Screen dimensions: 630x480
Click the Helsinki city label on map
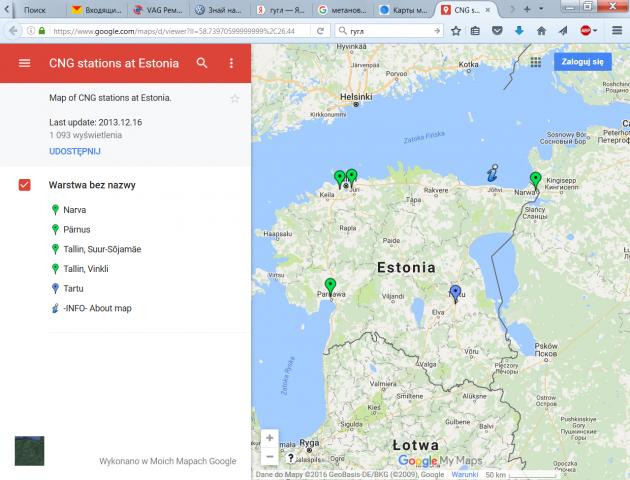(x=356, y=97)
